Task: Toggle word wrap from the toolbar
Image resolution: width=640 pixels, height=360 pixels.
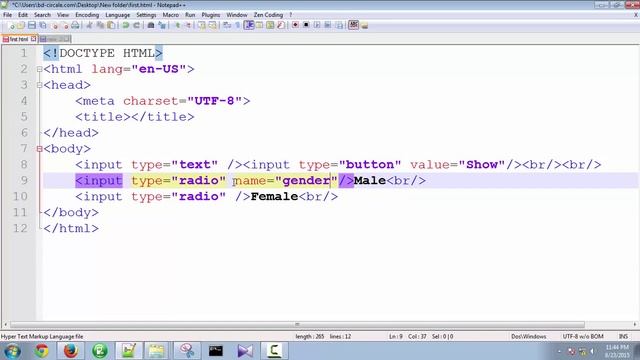Action: pyautogui.click(x=226, y=25)
